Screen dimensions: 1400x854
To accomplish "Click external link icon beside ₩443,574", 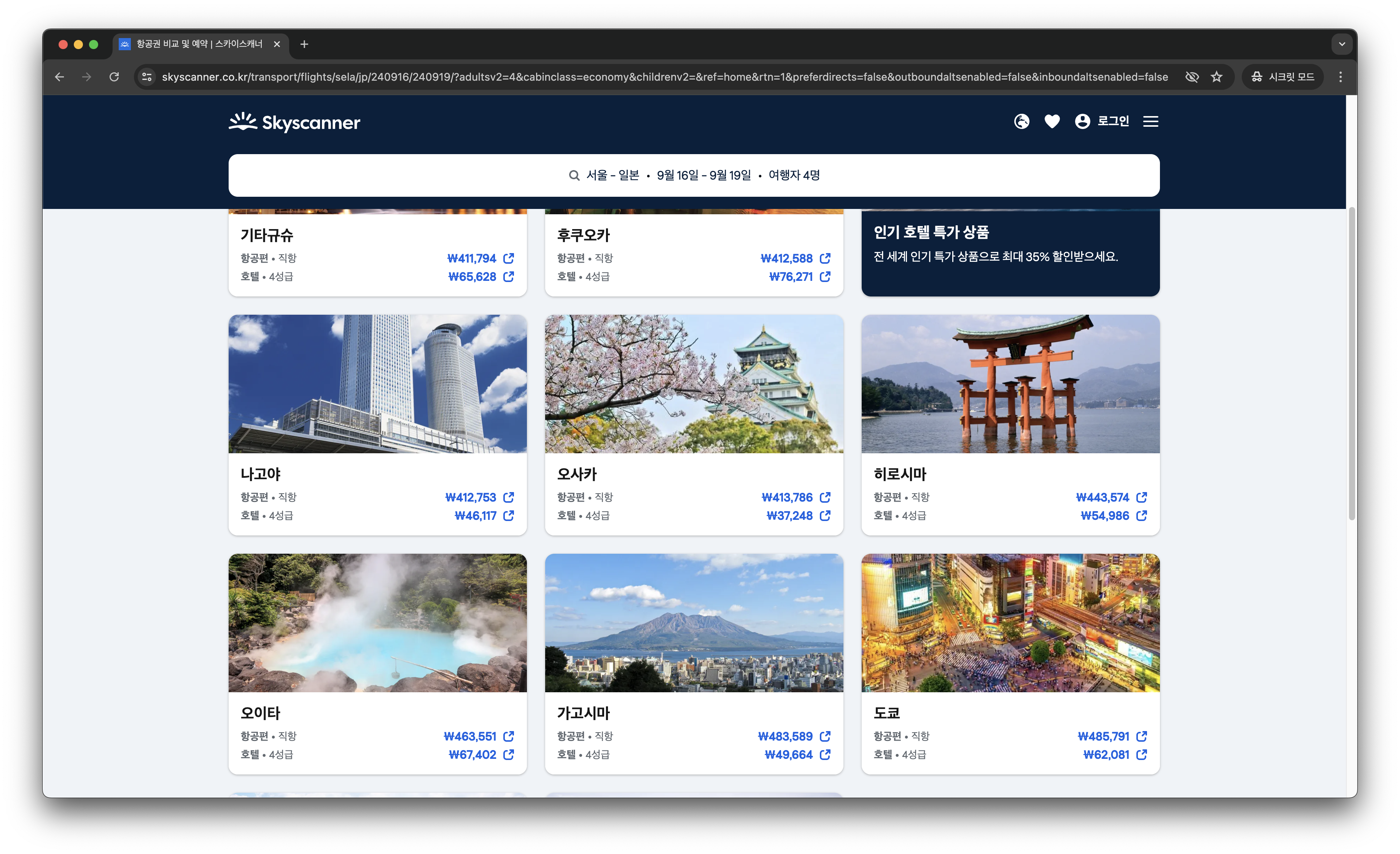I will coord(1141,497).
